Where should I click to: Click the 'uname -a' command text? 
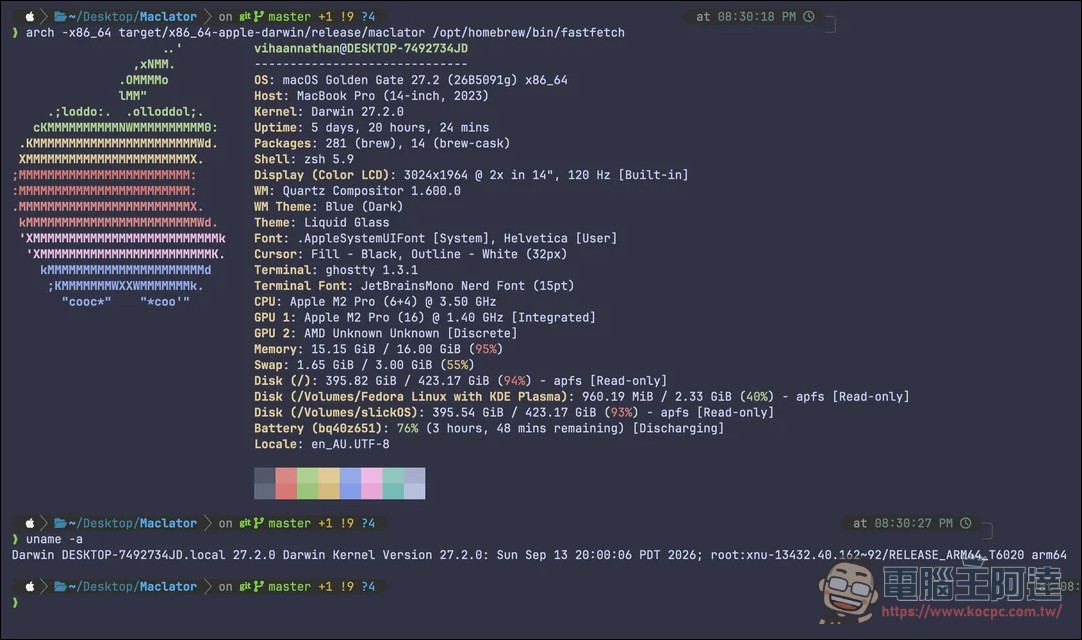pyautogui.click(x=54, y=539)
